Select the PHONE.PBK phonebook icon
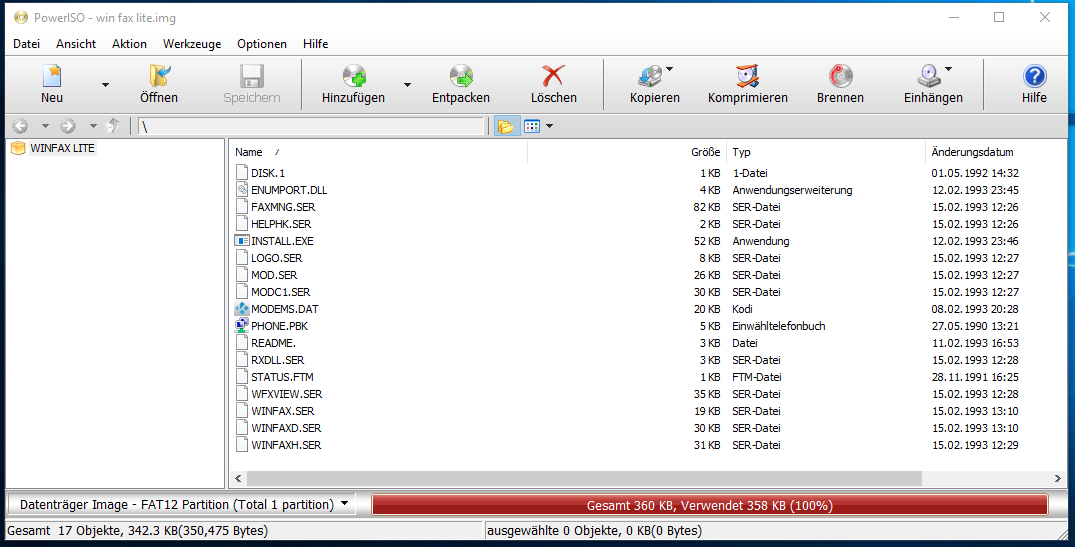This screenshot has height=547, width=1075. pyautogui.click(x=241, y=326)
